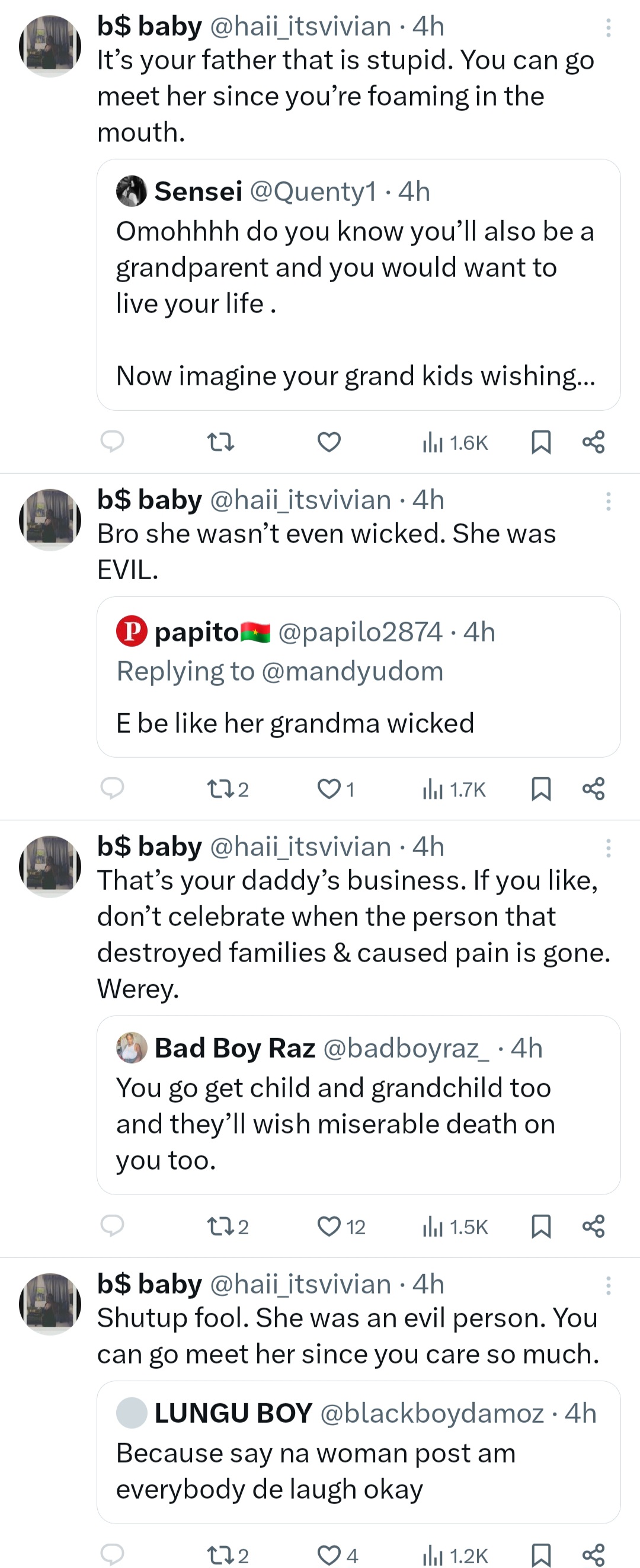Image resolution: width=640 pixels, height=1568 pixels.
Task: Open the @haii_itsvivian profile from the first tweet
Action: click(x=300, y=26)
